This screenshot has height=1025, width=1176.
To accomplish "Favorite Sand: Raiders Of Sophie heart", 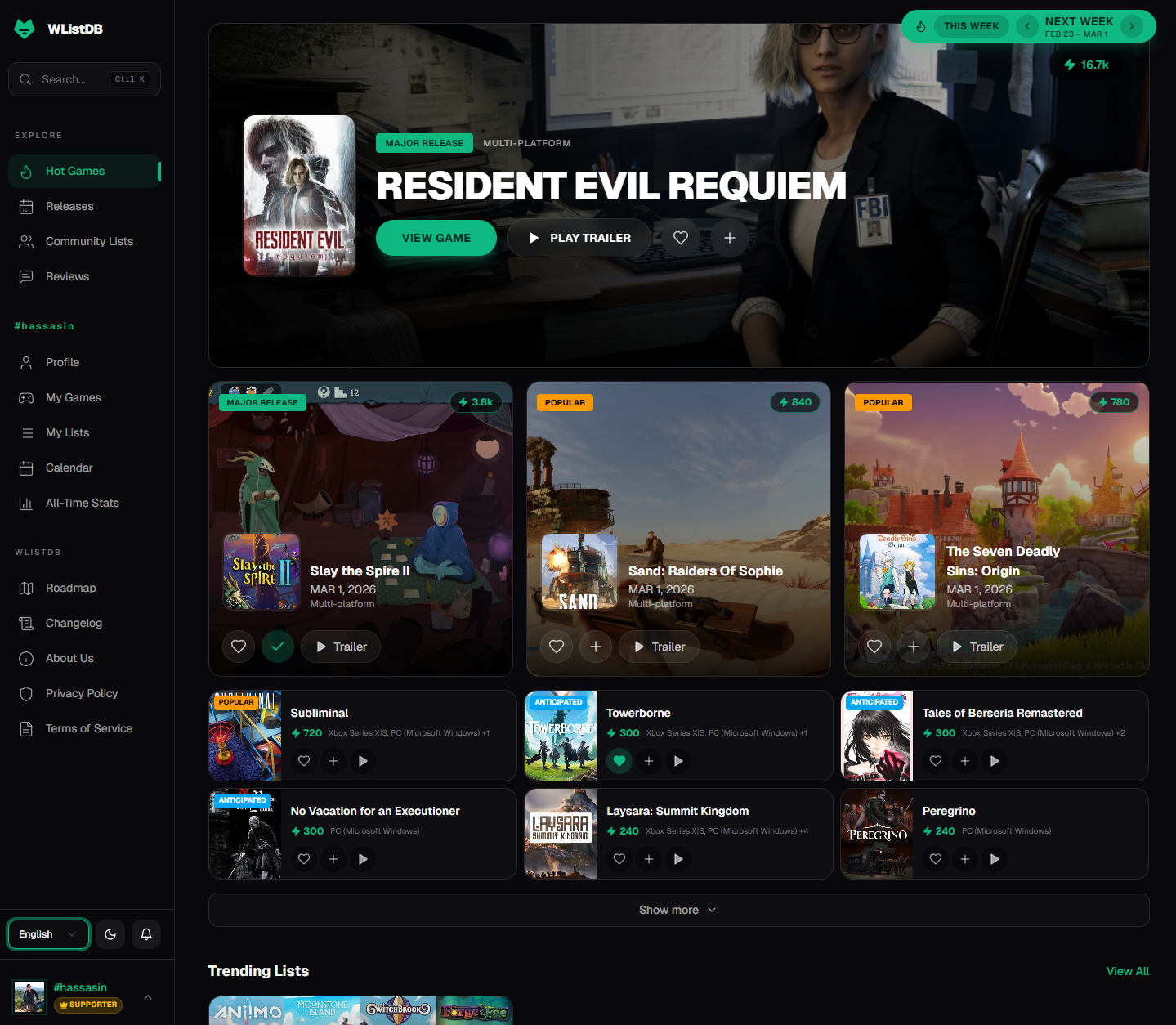I will coord(557,647).
